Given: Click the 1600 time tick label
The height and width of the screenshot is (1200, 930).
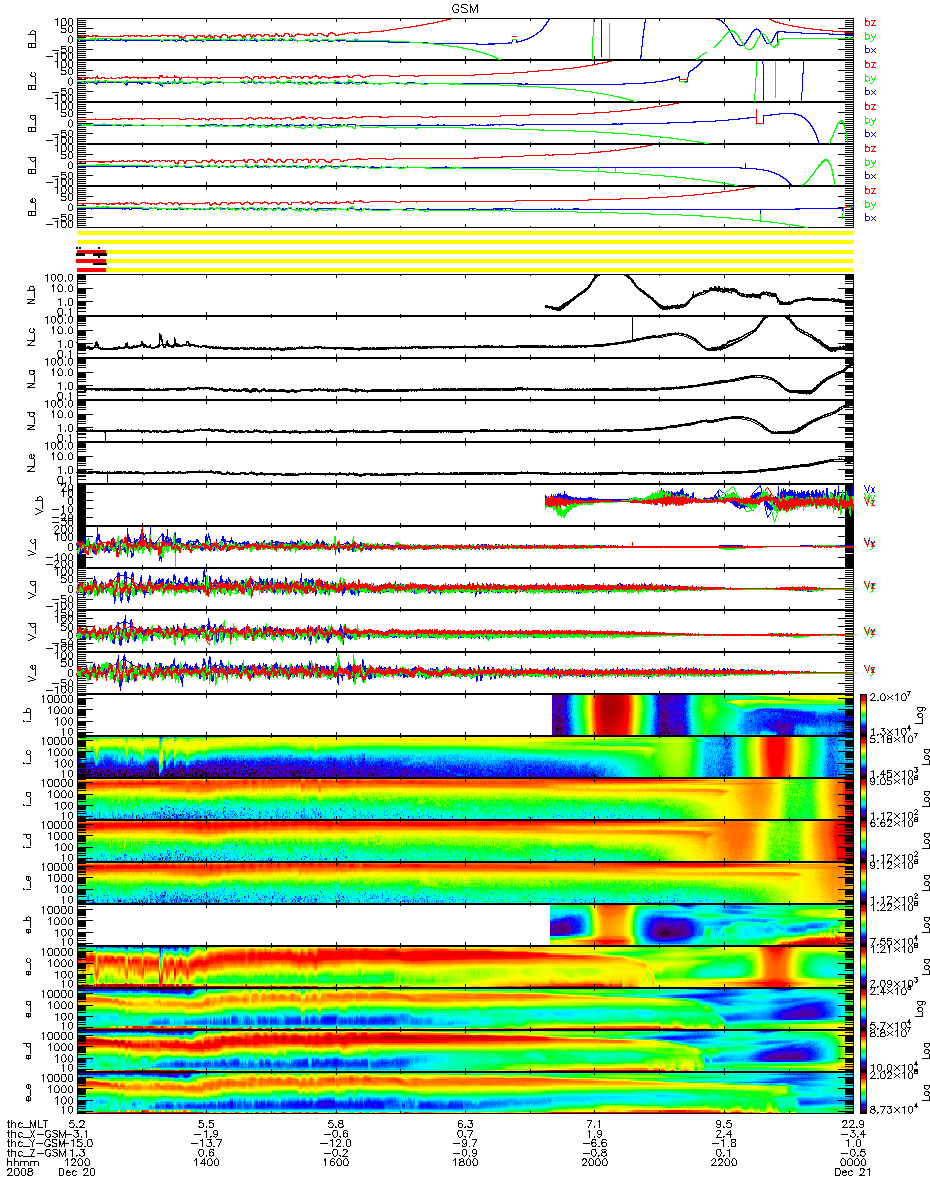Looking at the screenshot, I should 336,1165.
